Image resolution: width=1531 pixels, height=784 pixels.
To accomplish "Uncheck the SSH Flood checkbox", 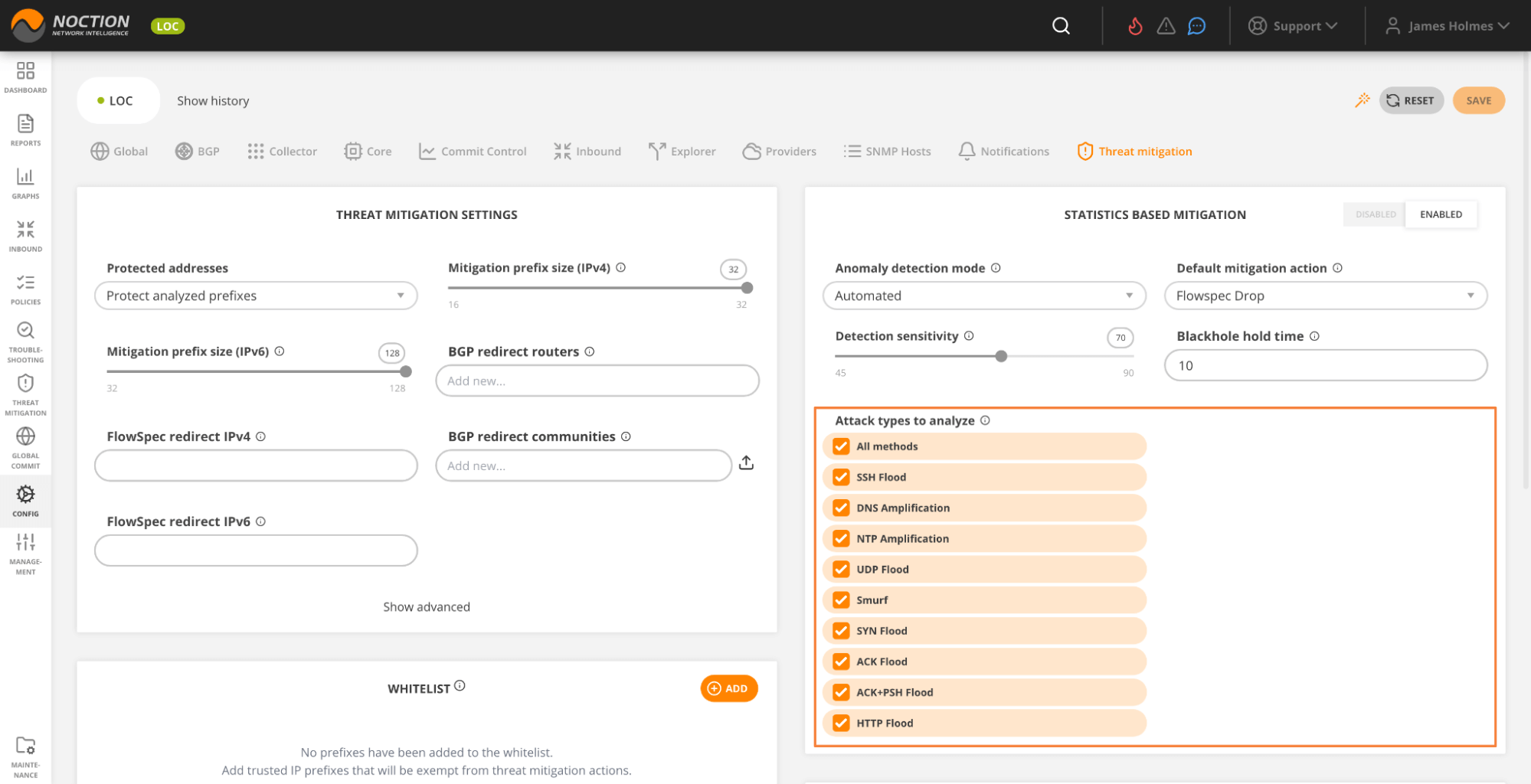I will (x=841, y=477).
